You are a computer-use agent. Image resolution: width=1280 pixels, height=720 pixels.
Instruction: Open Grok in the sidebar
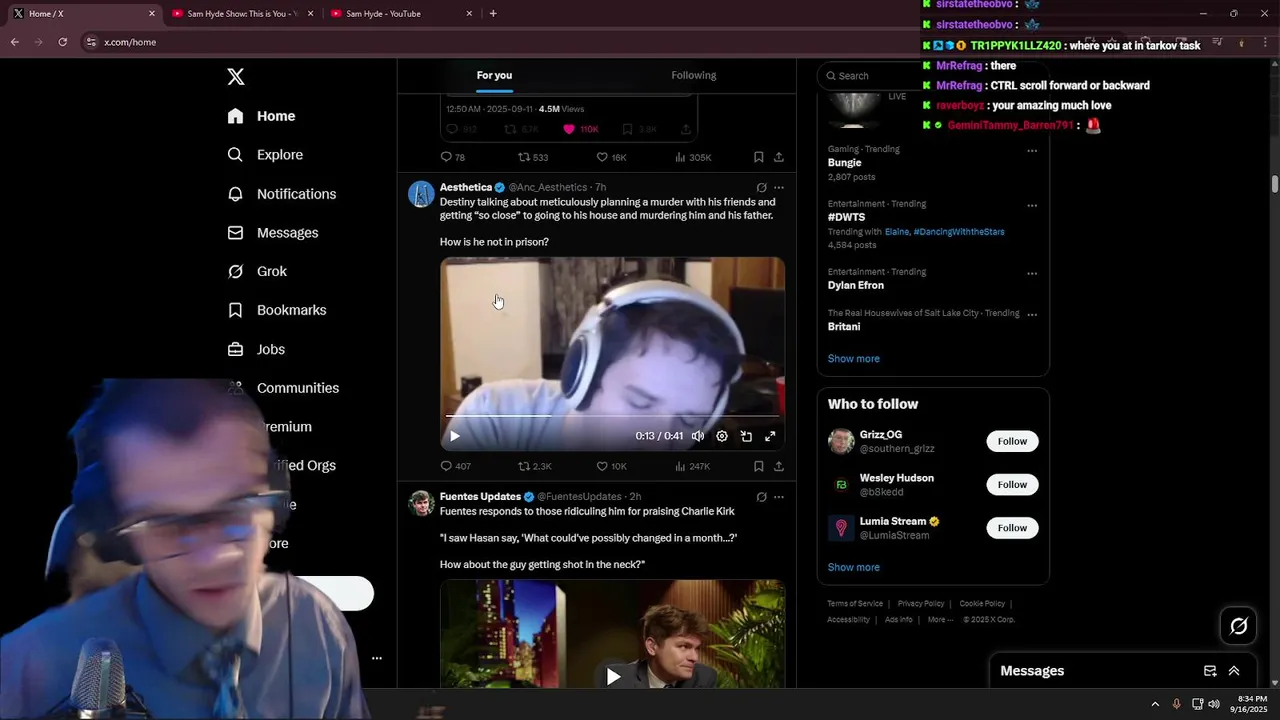pos(256,272)
